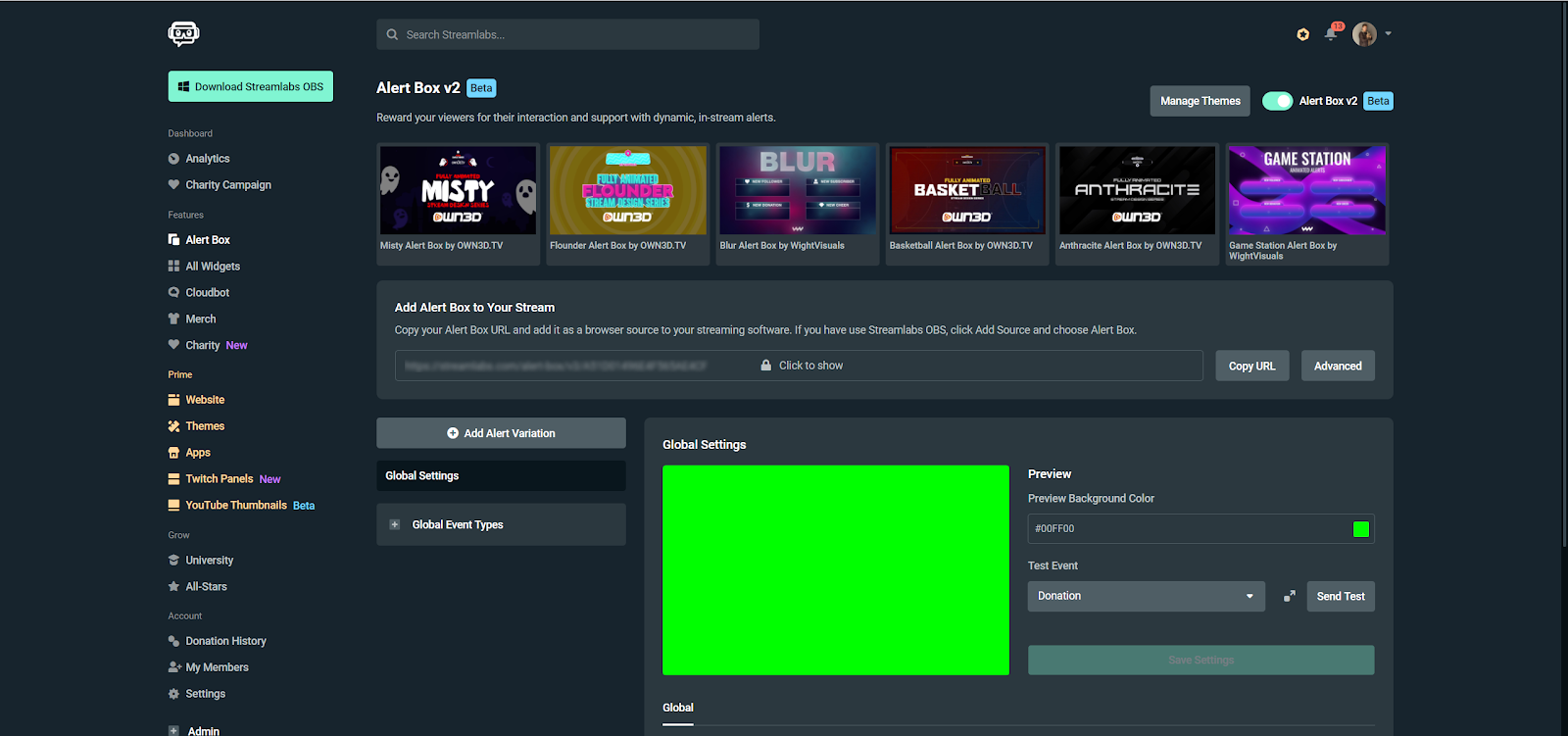The image size is (1568, 736).
Task: Click Add Alert Variation
Action: (x=501, y=433)
